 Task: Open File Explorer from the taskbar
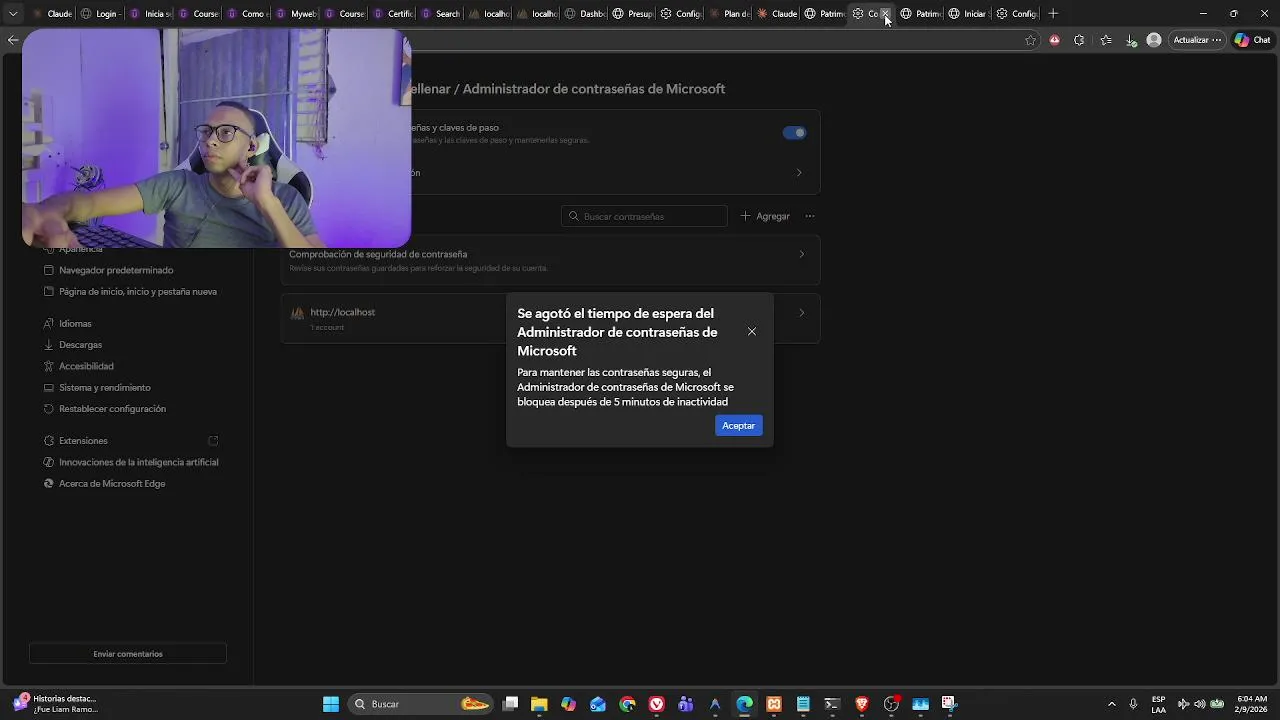539,704
